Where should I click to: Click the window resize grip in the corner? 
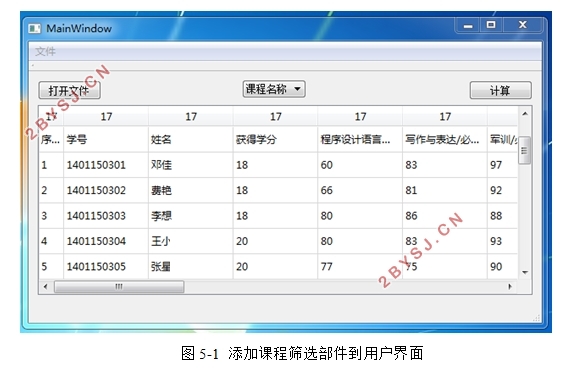(x=537, y=318)
